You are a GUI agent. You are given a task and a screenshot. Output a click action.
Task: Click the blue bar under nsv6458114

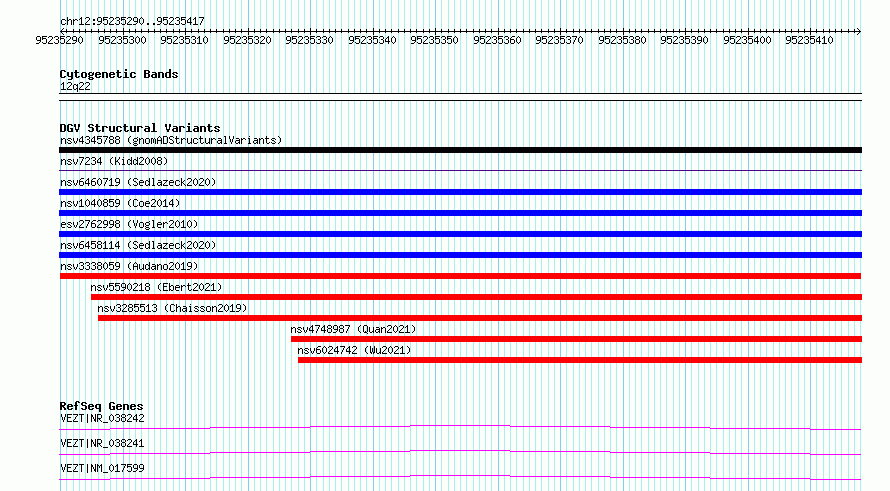(x=460, y=255)
